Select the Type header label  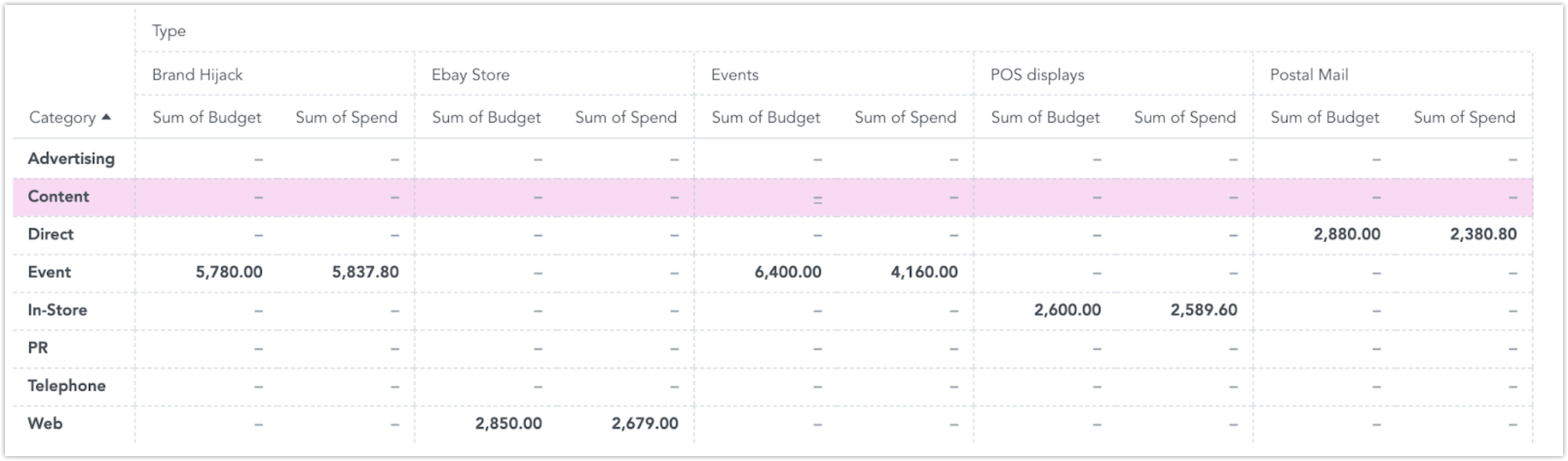click(x=168, y=31)
